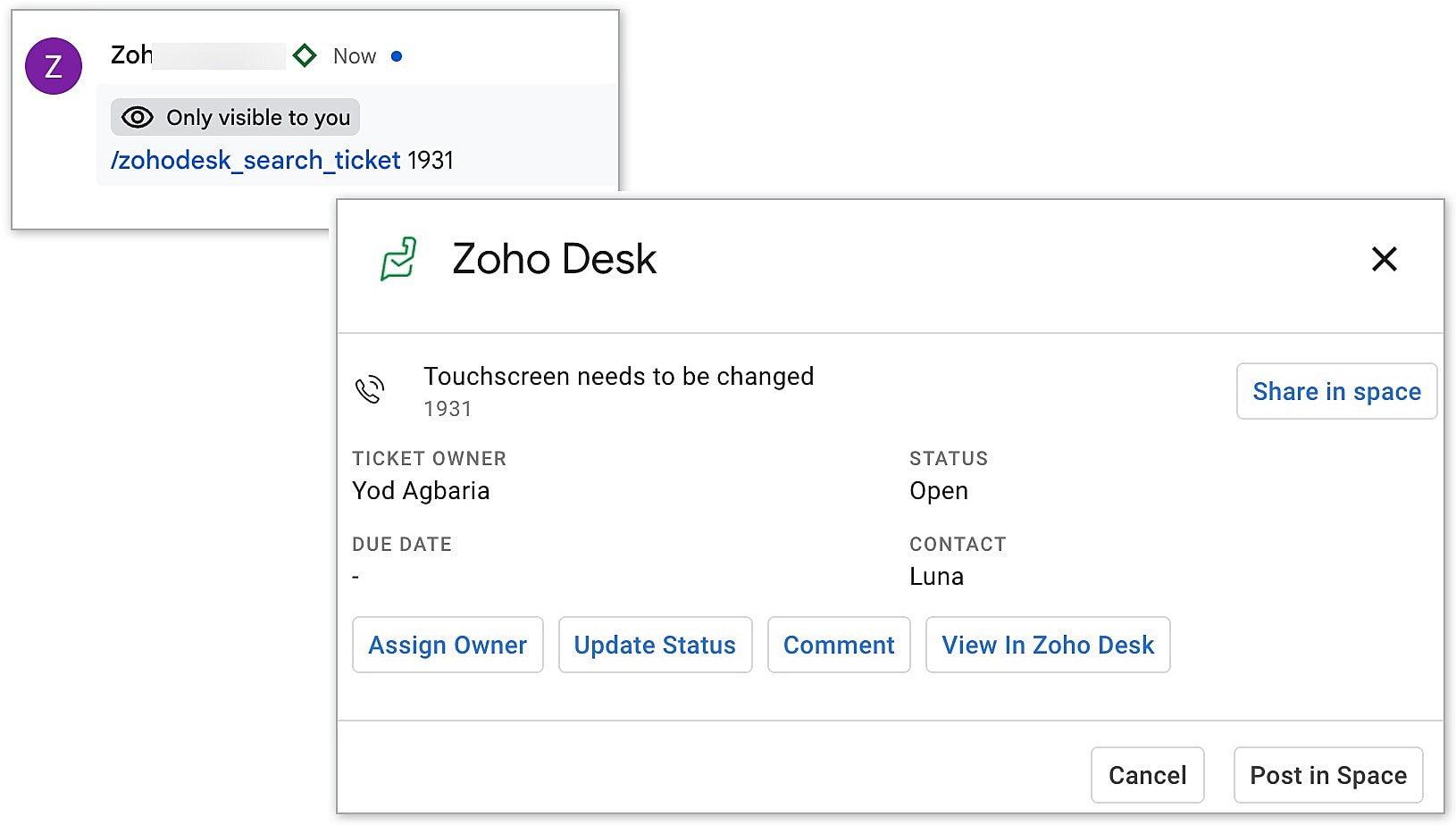Click the /zohodesk_search_ticket command link

255,160
